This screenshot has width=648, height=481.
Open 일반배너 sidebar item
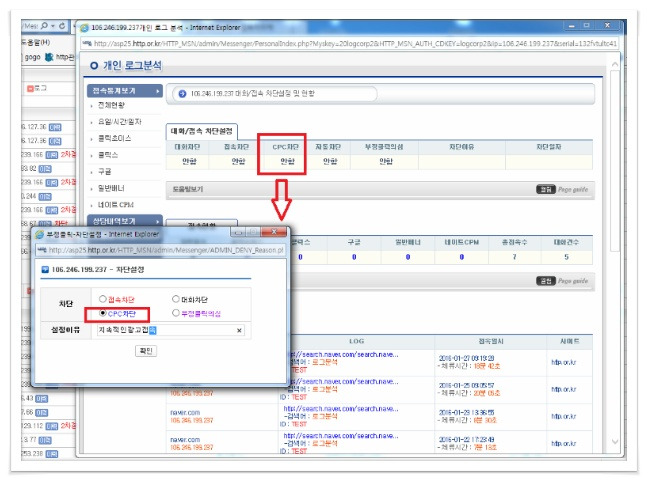click(111, 188)
